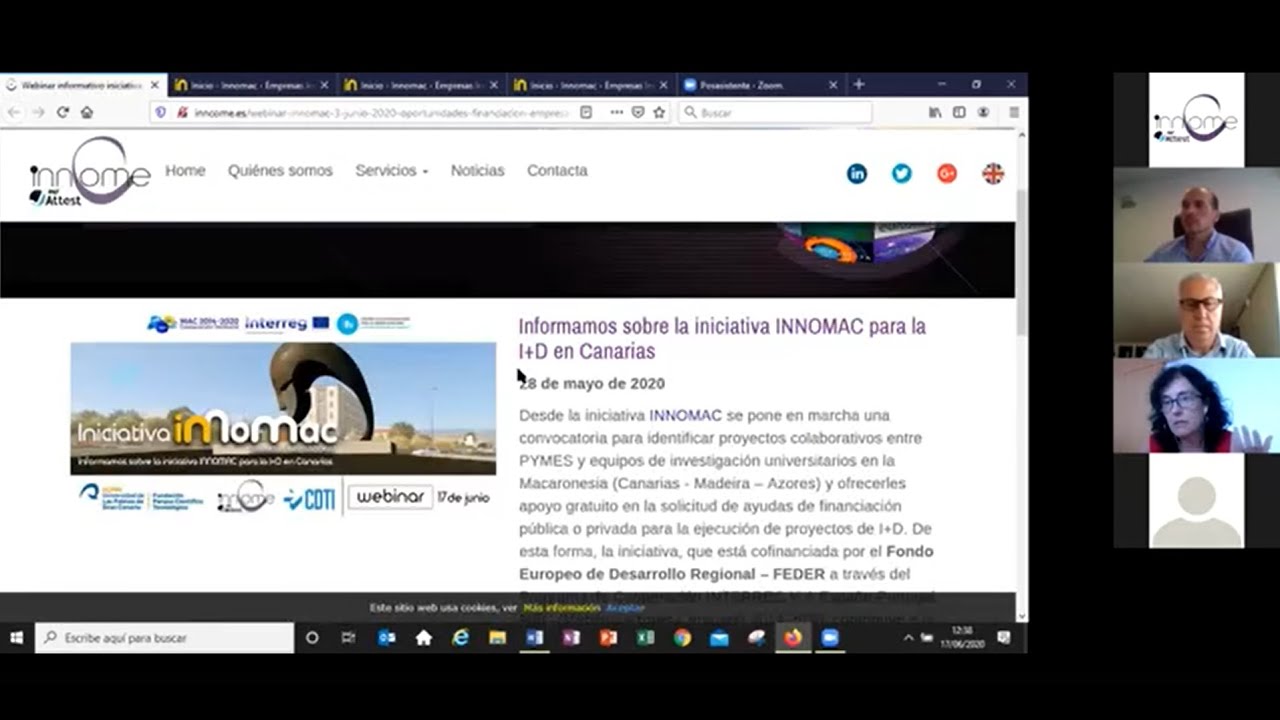The width and height of the screenshot is (1280, 720).
Task: Click the Windows search box Escribe aquí para buscar
Action: click(x=165, y=637)
